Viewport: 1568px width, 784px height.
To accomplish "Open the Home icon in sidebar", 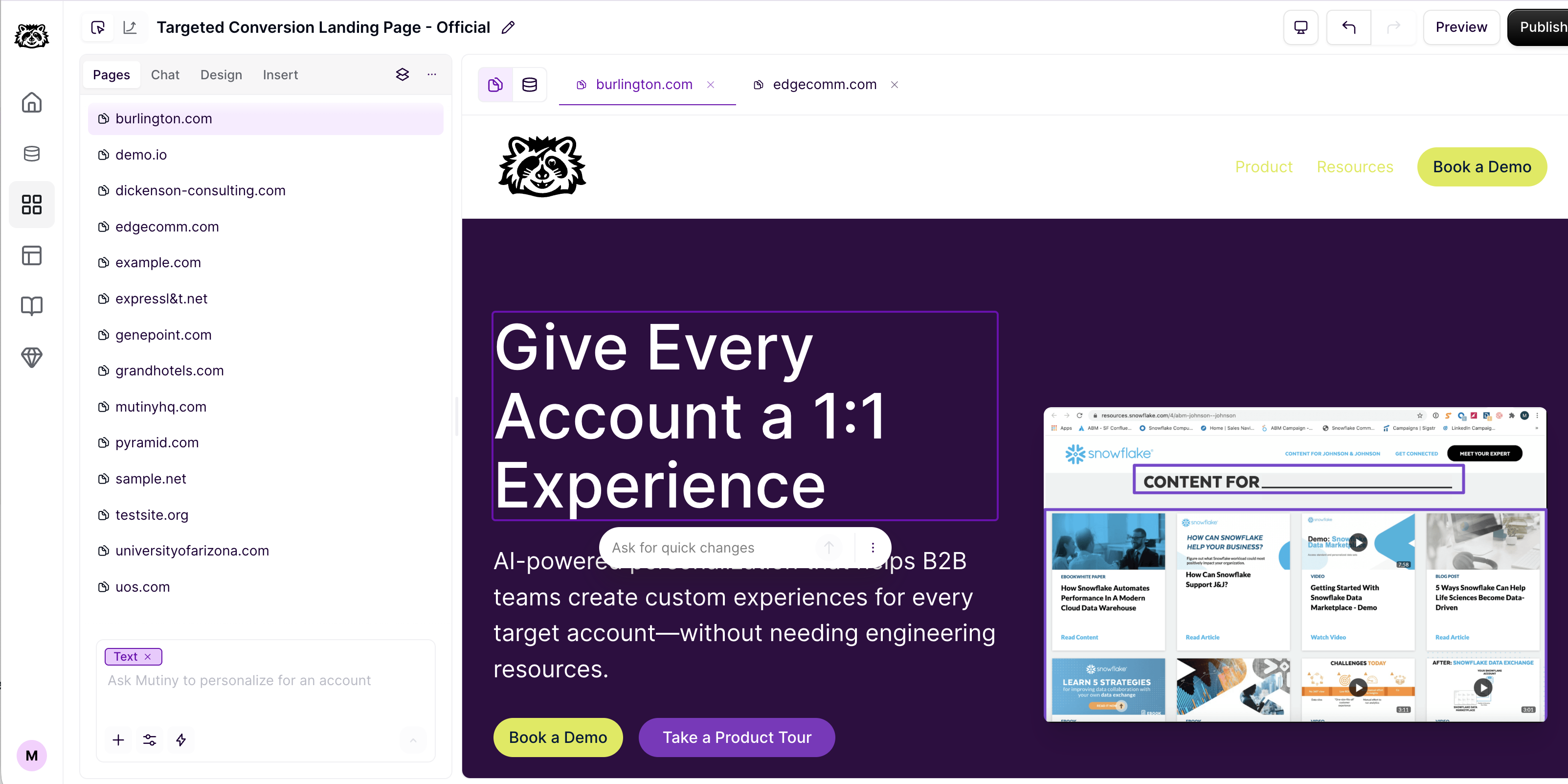I will [32, 102].
